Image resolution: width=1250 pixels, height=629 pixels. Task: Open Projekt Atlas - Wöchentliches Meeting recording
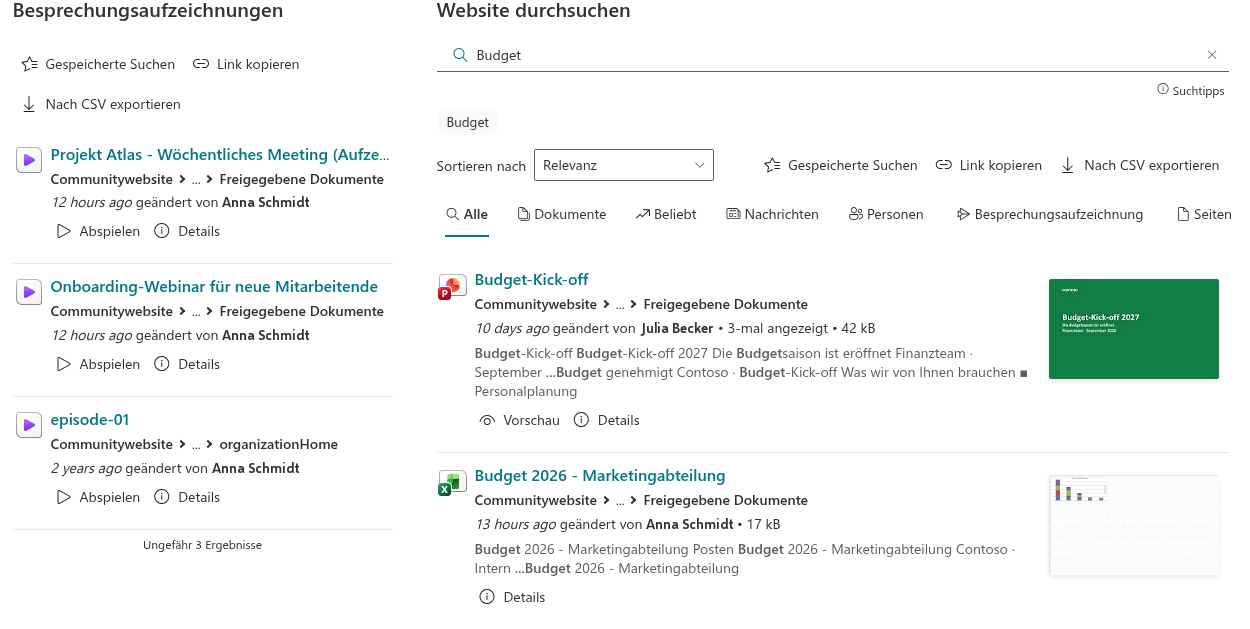[220, 154]
